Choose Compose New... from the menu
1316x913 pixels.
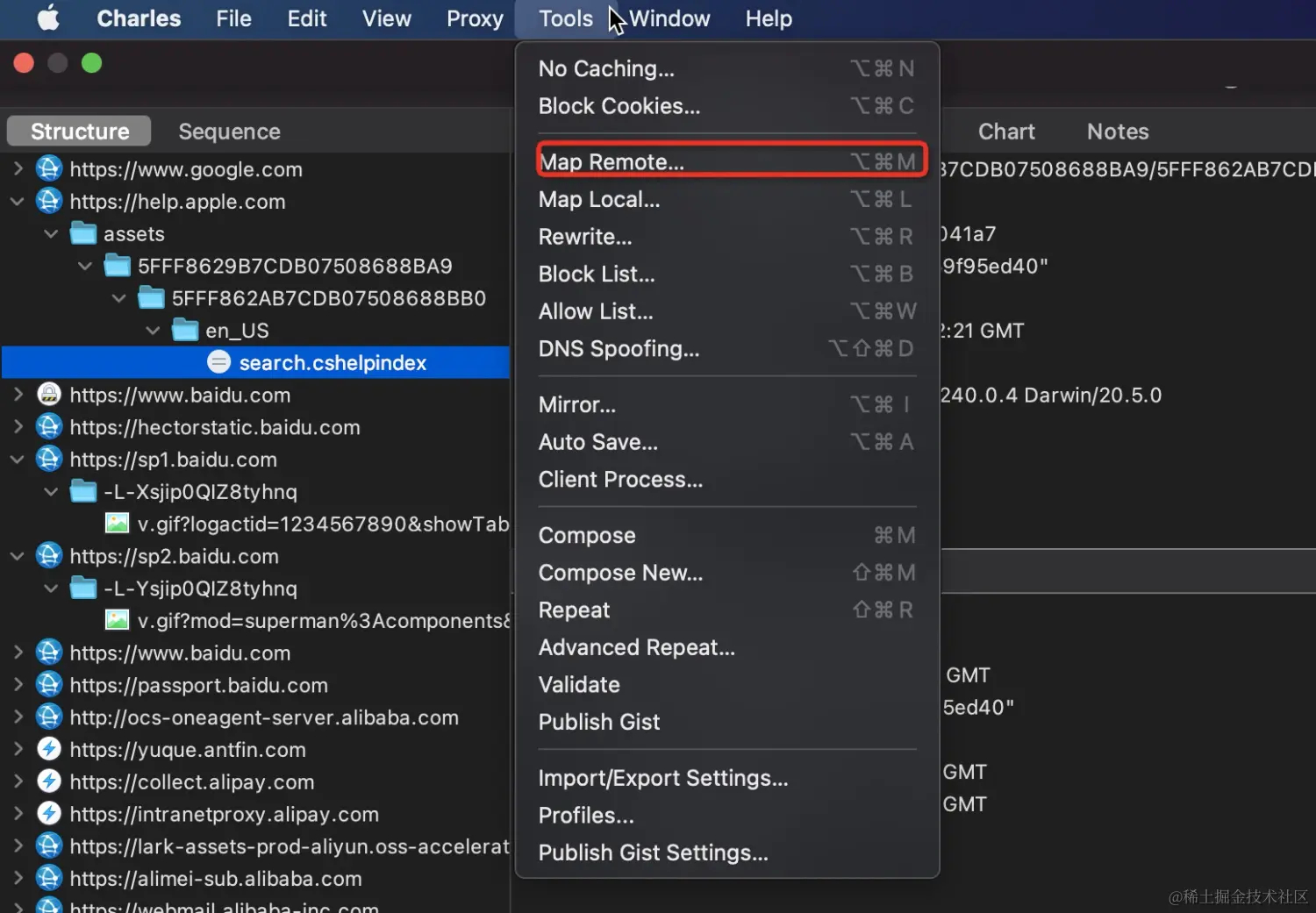[727, 573]
